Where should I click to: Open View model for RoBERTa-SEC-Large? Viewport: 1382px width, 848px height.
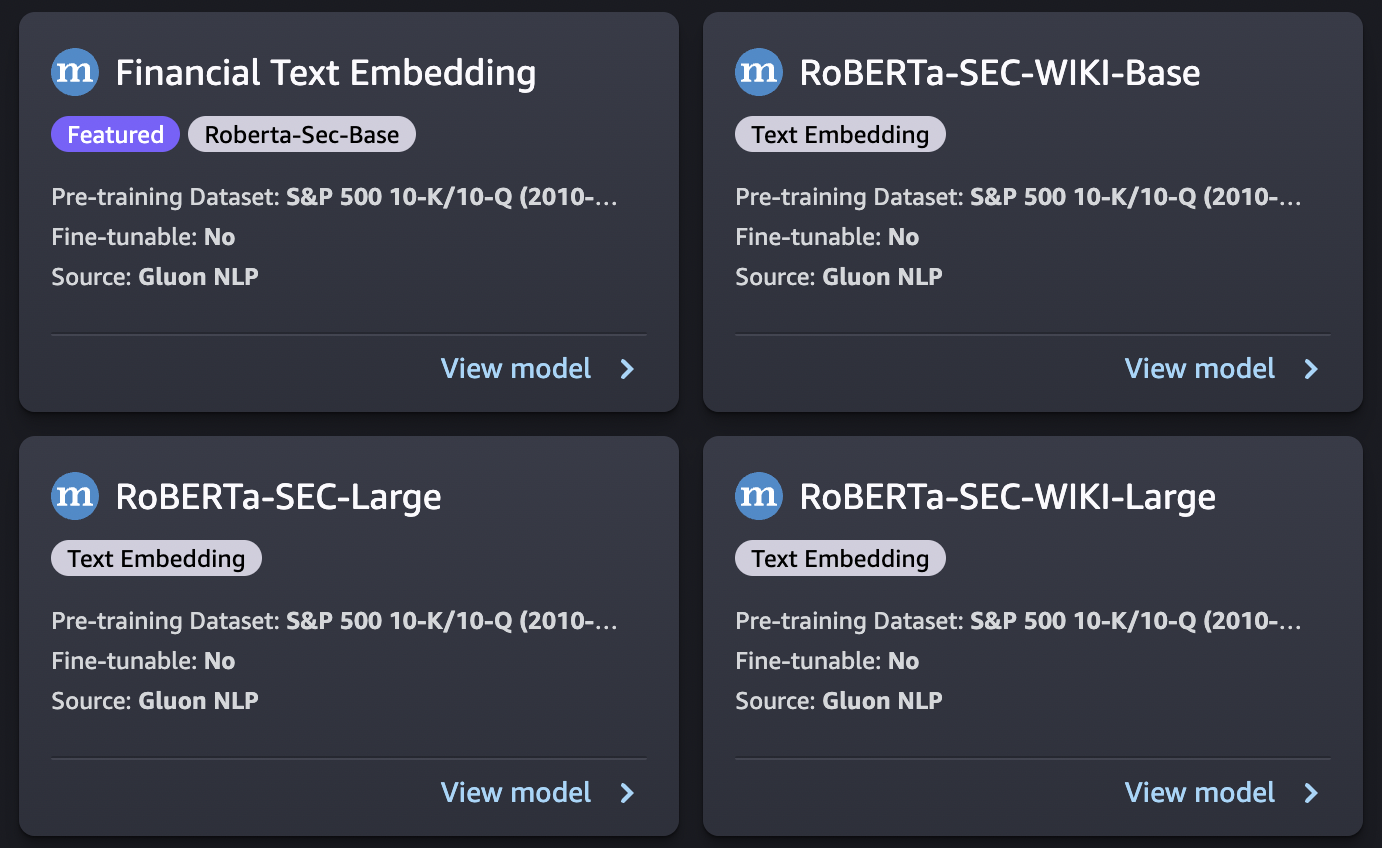(516, 793)
